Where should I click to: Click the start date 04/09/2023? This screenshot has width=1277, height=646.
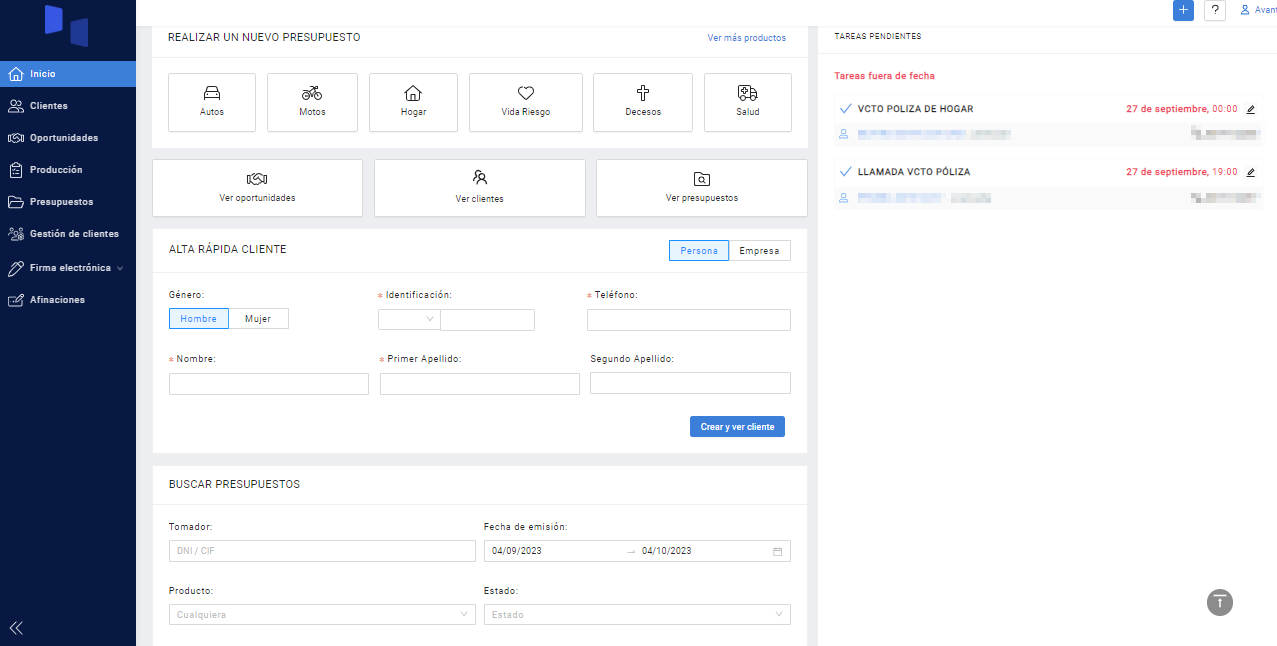point(517,551)
